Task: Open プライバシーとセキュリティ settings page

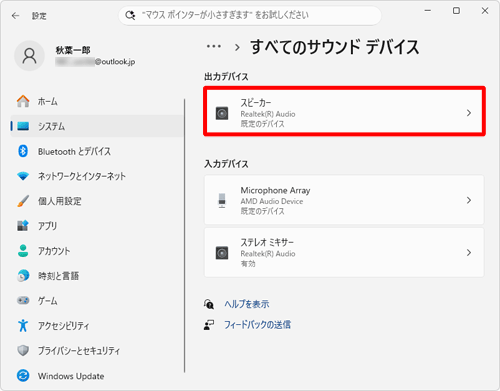Action: pyautogui.click(x=97, y=350)
